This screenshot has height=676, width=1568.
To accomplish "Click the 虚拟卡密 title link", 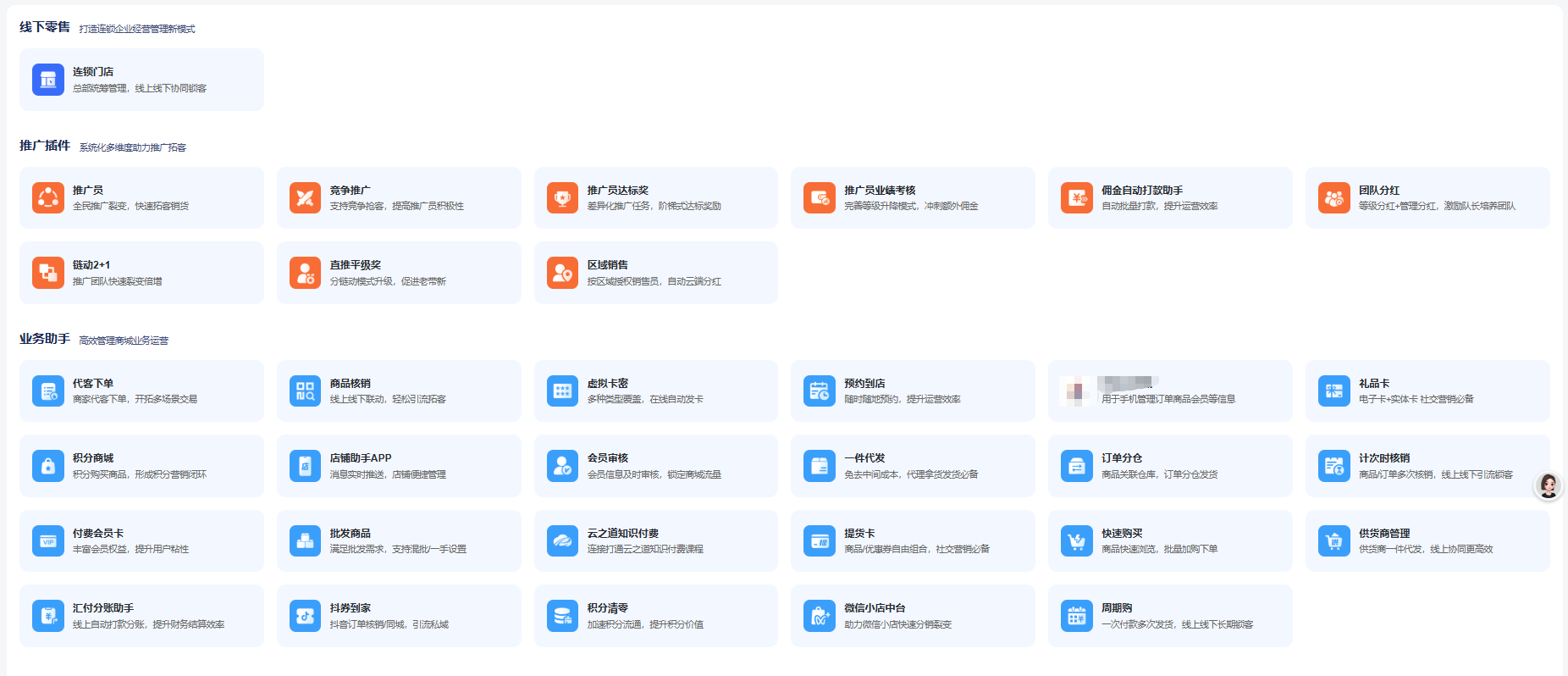I will click(607, 384).
